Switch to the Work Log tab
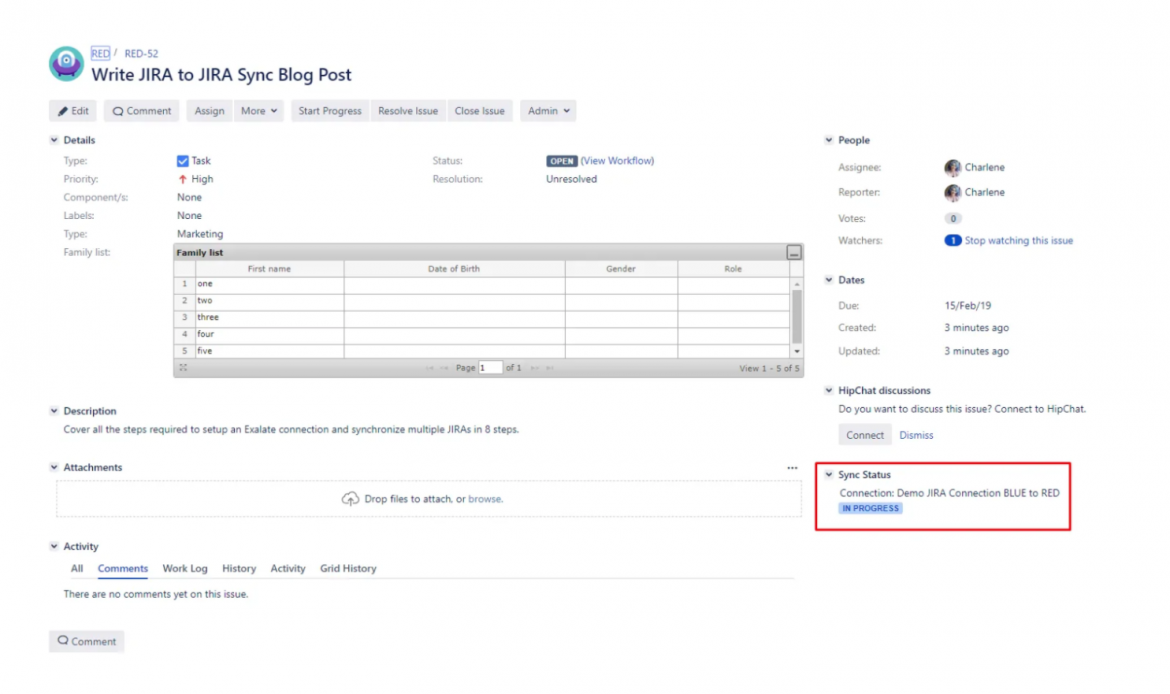The width and height of the screenshot is (1170, 694). (x=185, y=569)
